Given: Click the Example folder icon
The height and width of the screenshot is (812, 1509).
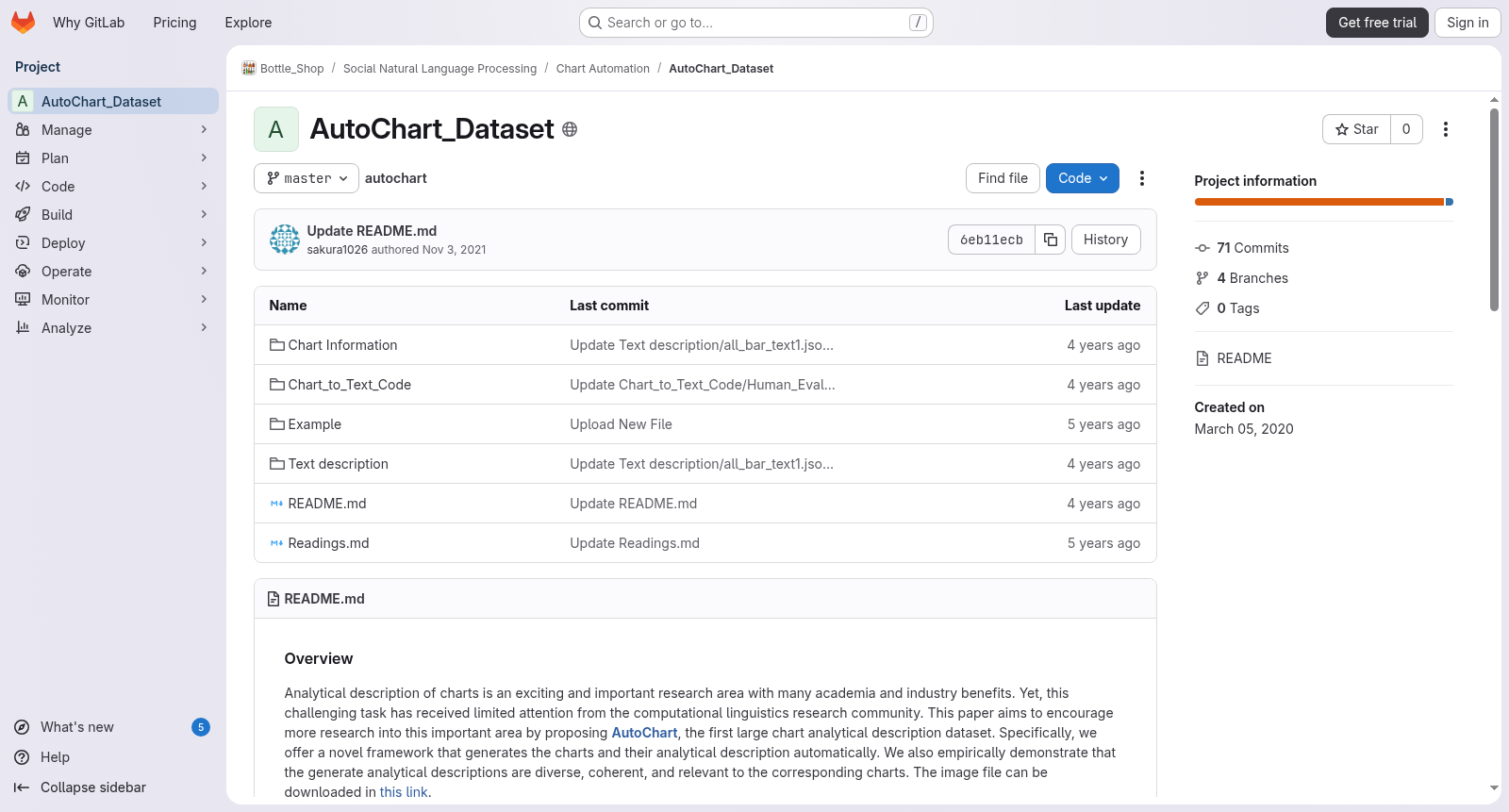Looking at the screenshot, I should pos(277,424).
